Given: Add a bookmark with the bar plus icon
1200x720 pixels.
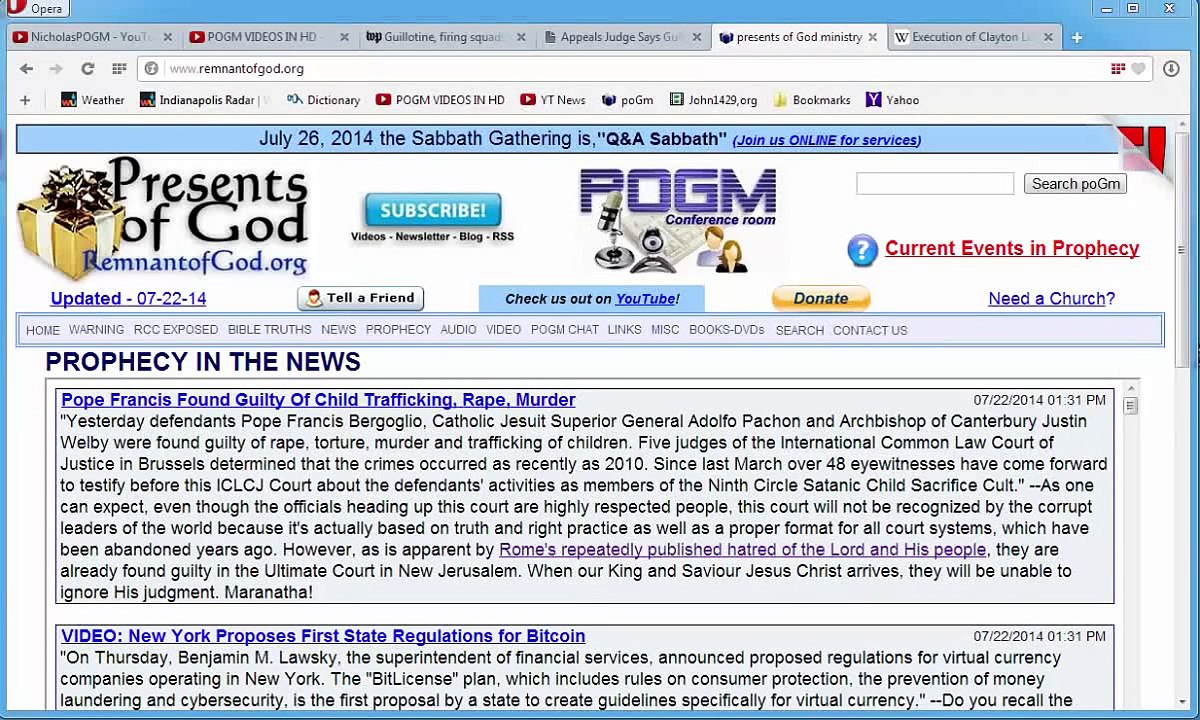Looking at the screenshot, I should (x=25, y=100).
